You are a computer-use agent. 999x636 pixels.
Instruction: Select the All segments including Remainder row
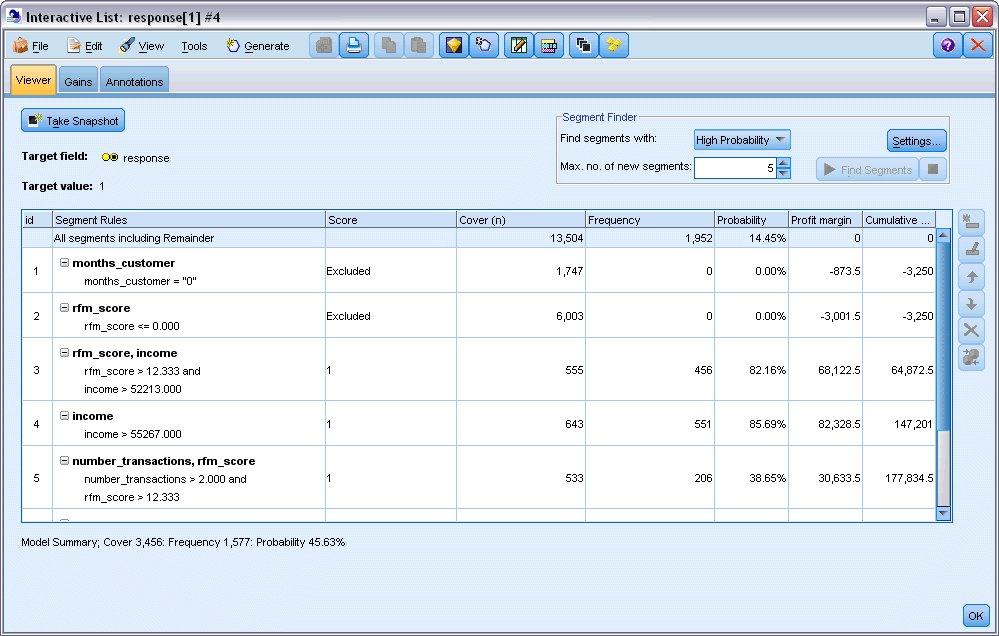coord(479,238)
